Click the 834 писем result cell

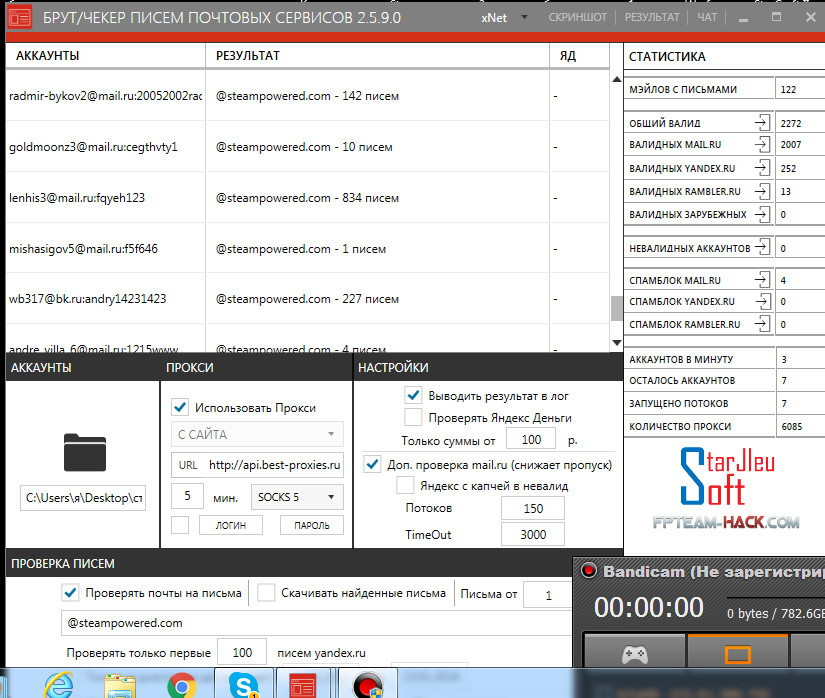(307, 198)
